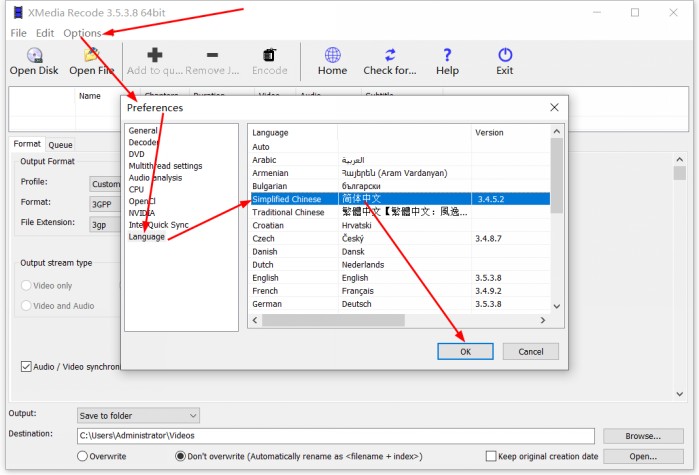Select the Overwrite radio button
The image size is (699, 475).
coord(82,456)
